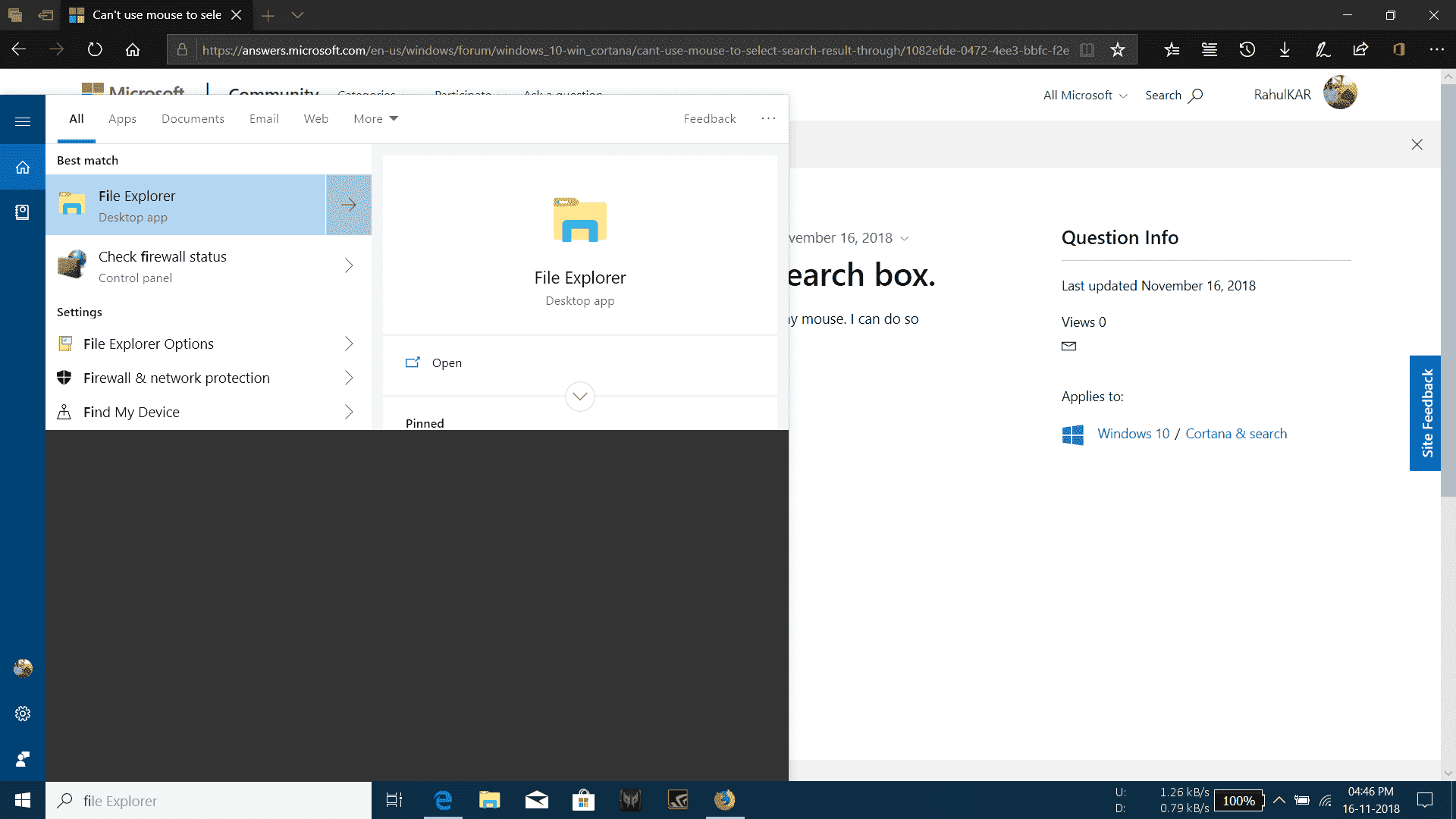Select File Explorer best match result
The image size is (1456, 819).
coord(186,205)
